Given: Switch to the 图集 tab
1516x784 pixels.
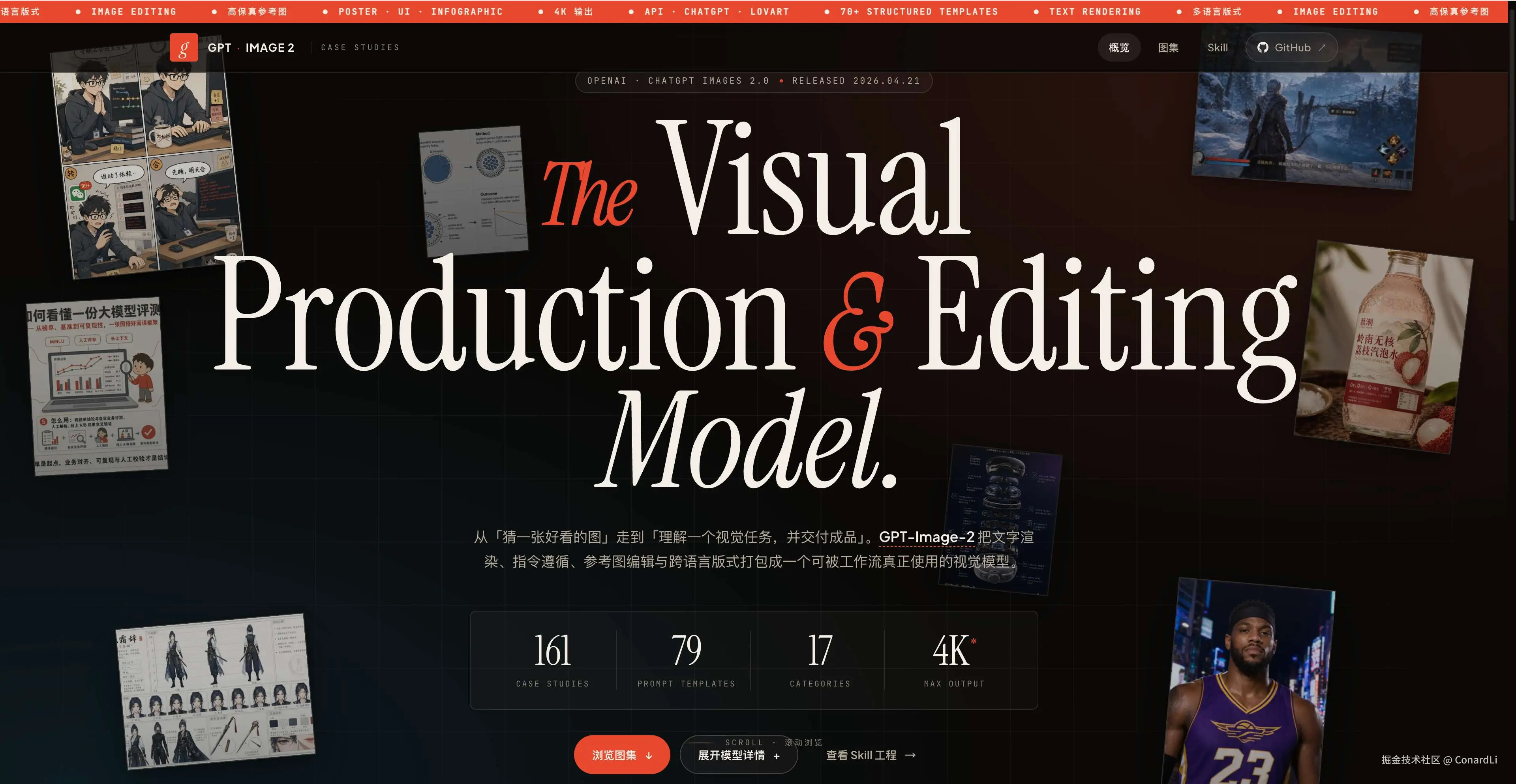Looking at the screenshot, I should (x=1169, y=48).
